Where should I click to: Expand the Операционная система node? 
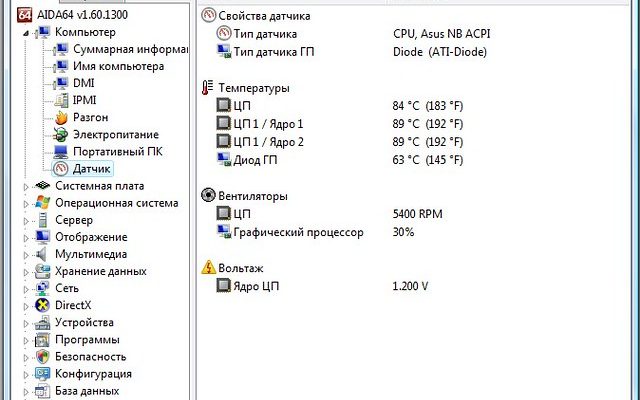tap(27, 203)
